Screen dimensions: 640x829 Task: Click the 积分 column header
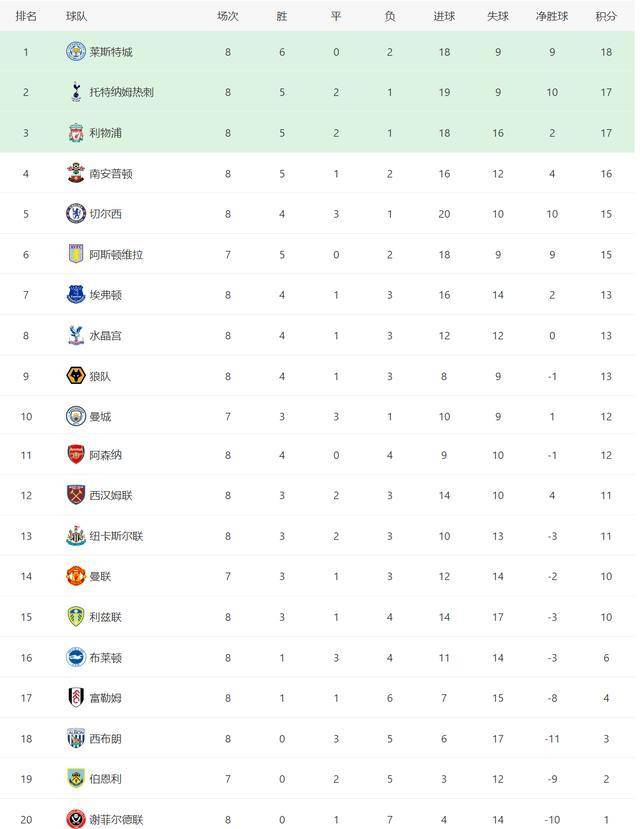(x=606, y=16)
